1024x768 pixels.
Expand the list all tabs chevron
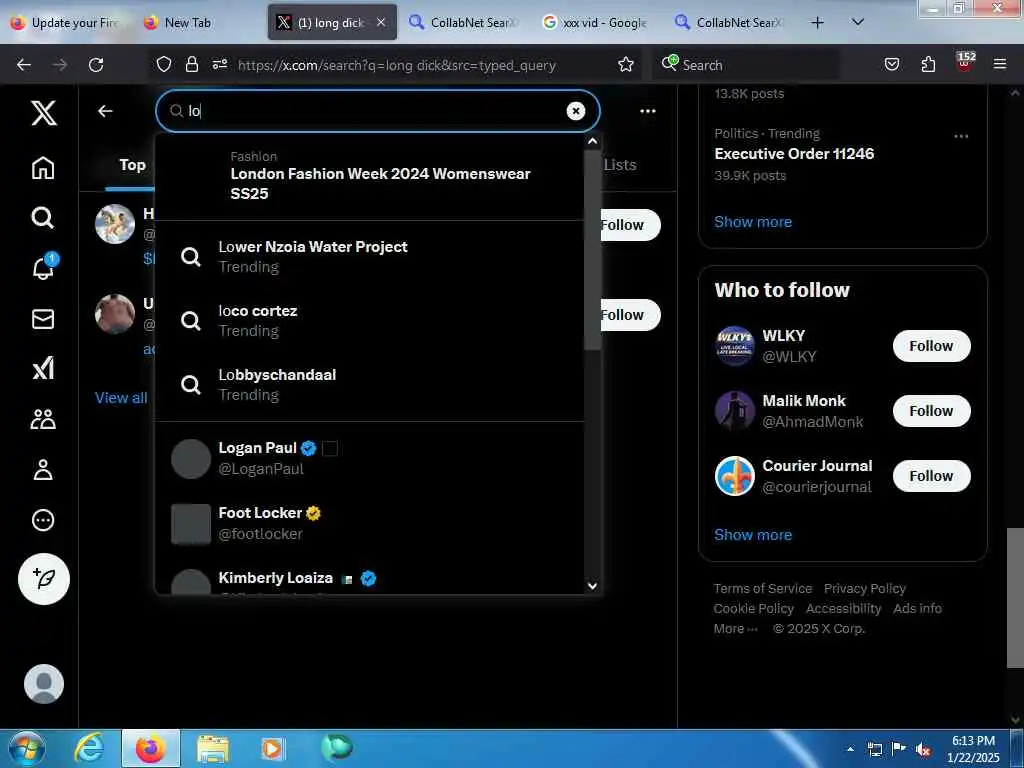coord(858,22)
